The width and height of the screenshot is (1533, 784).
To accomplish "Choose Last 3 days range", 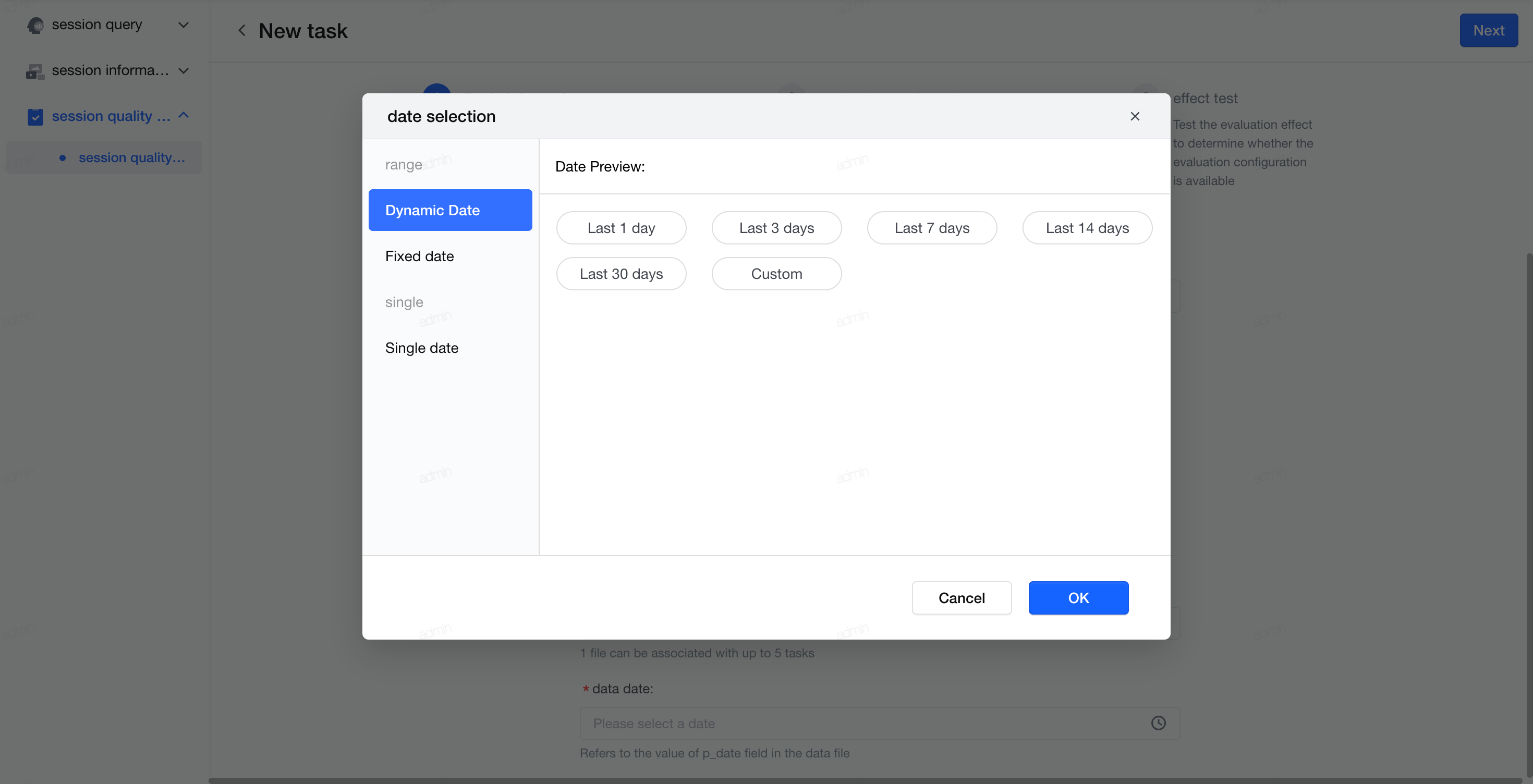I will (776, 228).
